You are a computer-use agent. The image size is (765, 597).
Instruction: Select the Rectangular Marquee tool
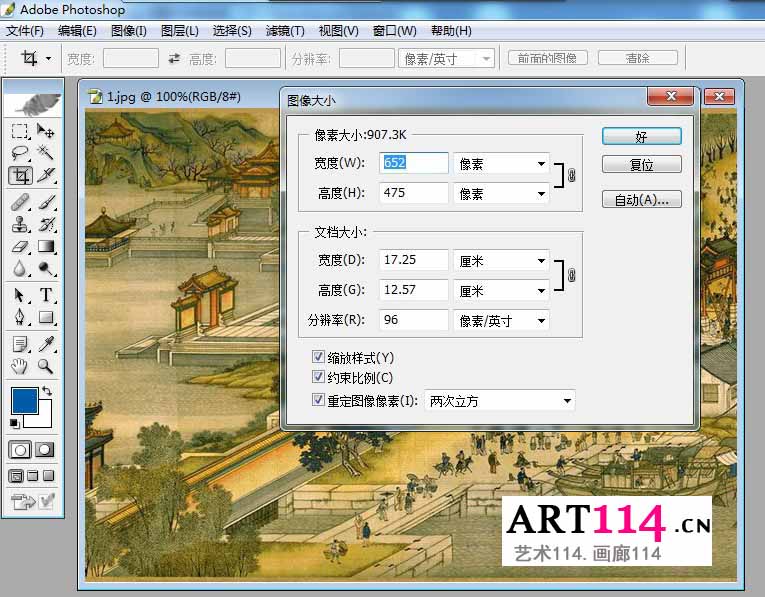coord(20,131)
